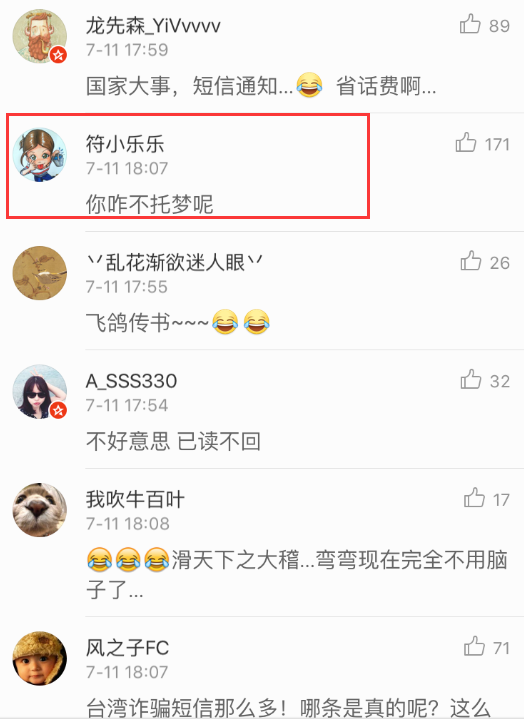Open username 龙先森_YiVvvvv profile link
The image size is (524, 720).
[x=153, y=26]
